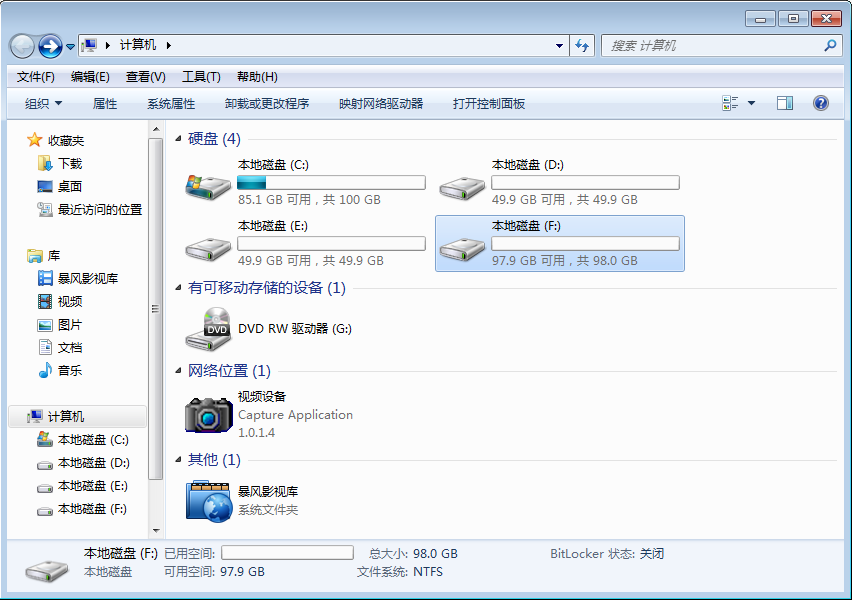Open the 查看(V) menu

pos(145,77)
